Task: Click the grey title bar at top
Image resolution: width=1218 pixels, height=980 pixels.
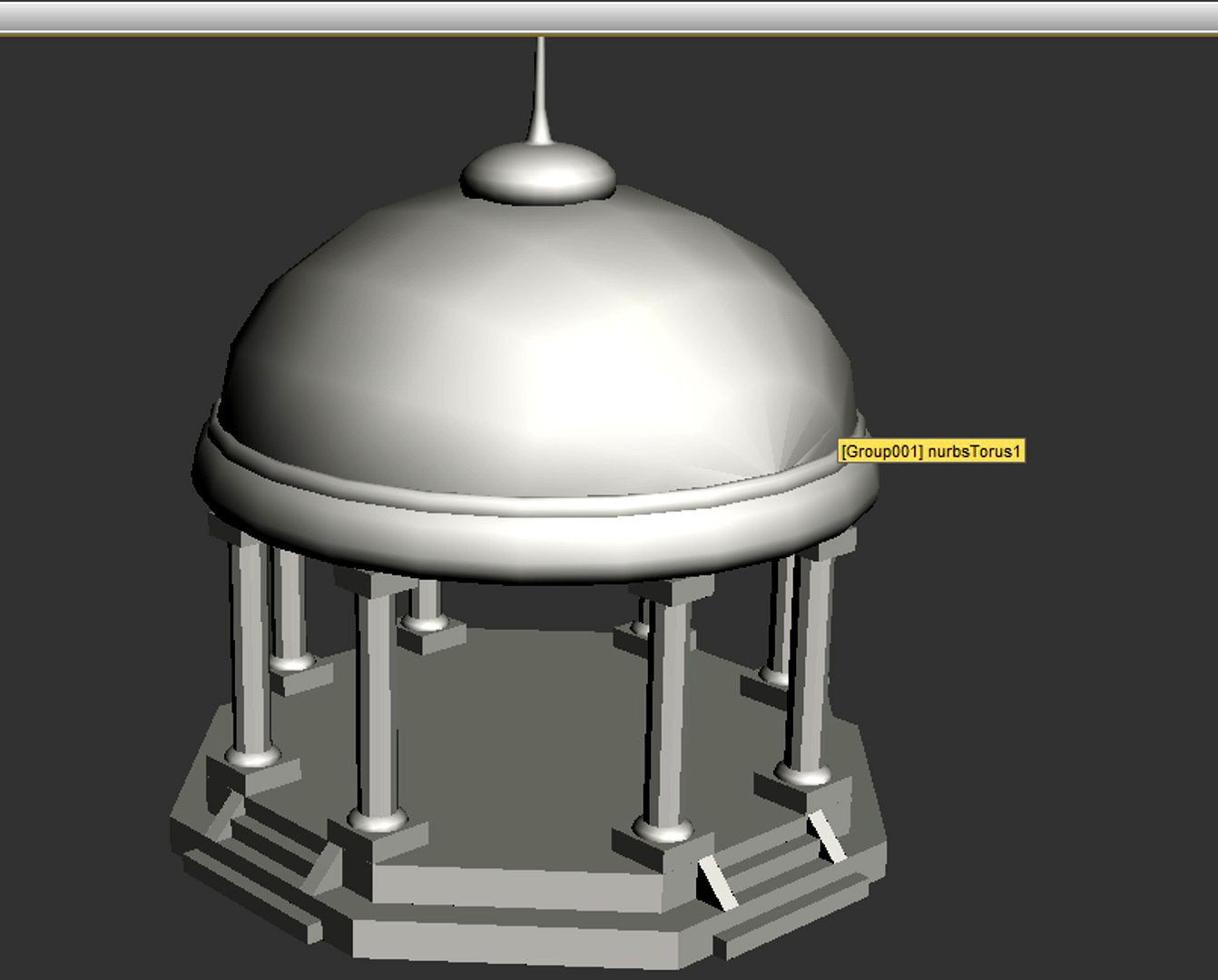Action: click(x=608, y=15)
